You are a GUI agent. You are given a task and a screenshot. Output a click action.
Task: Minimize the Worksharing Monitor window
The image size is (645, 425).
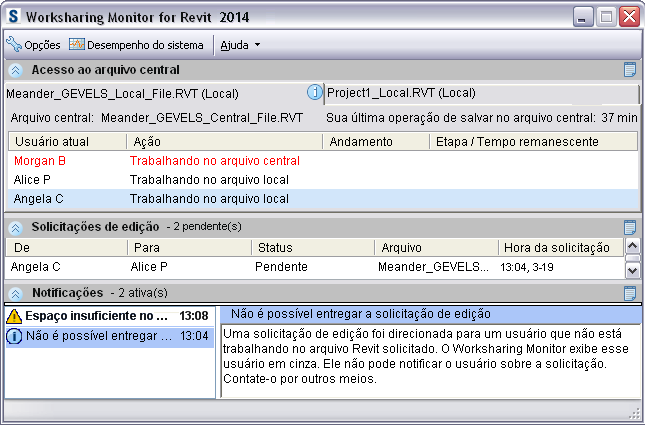[583, 17]
